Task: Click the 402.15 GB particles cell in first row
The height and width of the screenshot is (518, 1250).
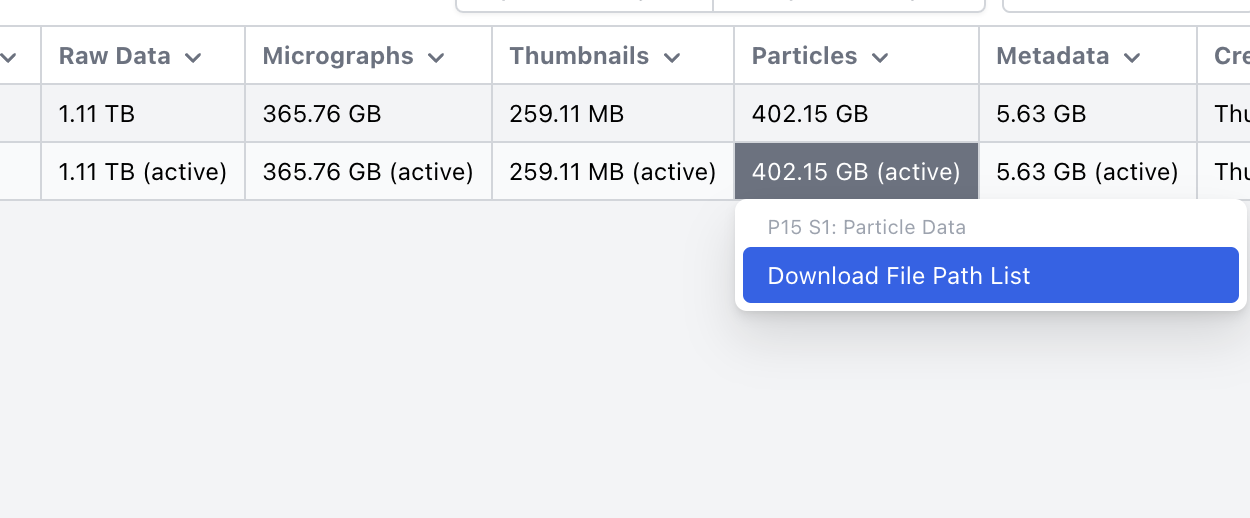Action: 810,114
